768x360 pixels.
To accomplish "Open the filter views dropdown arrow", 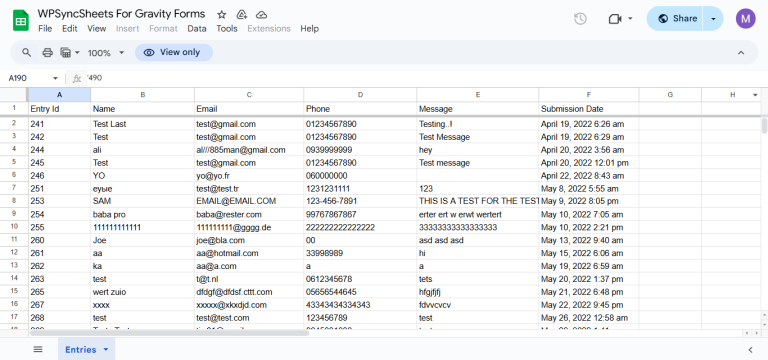I will [x=77, y=52].
